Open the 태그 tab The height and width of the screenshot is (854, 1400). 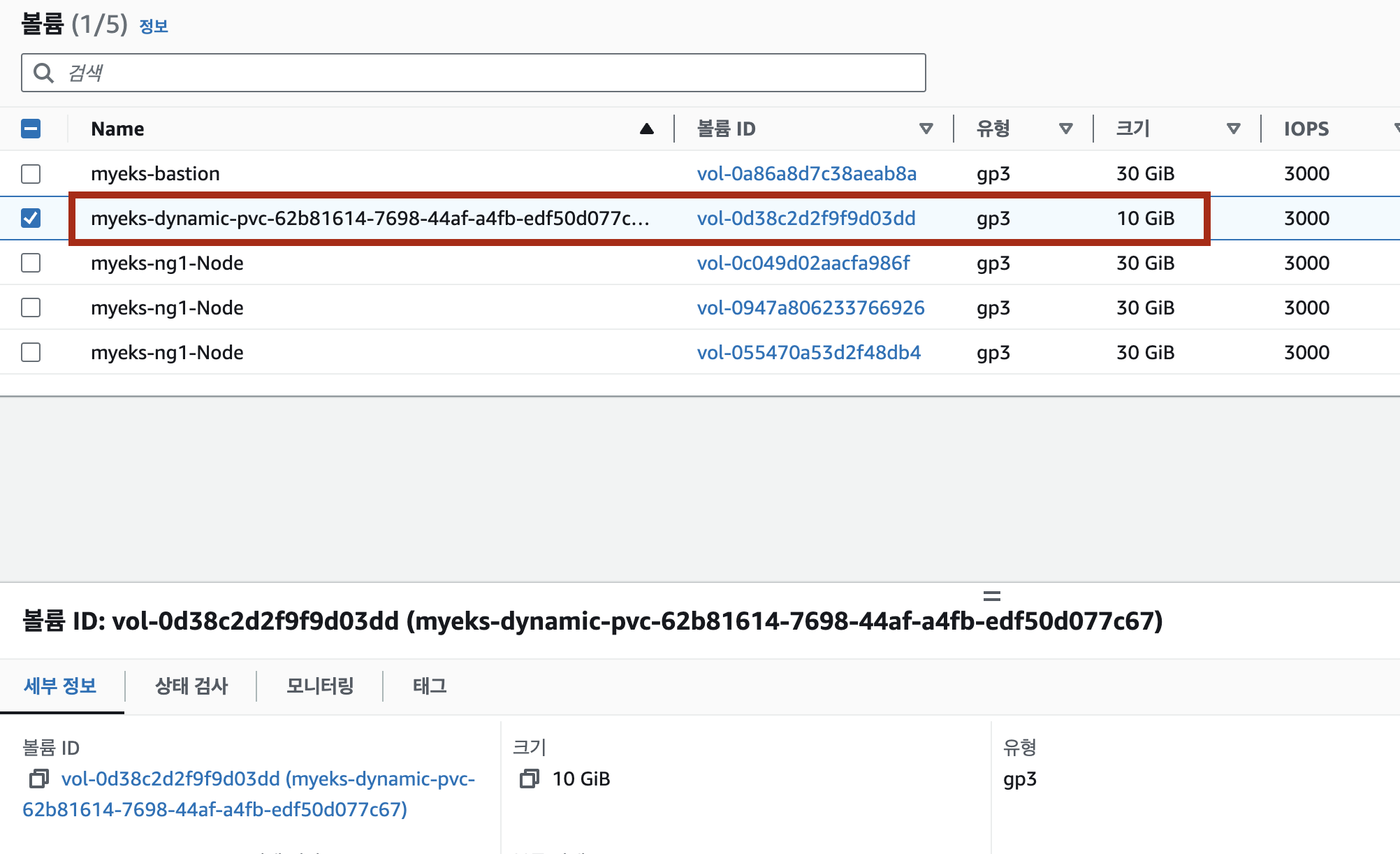[430, 686]
